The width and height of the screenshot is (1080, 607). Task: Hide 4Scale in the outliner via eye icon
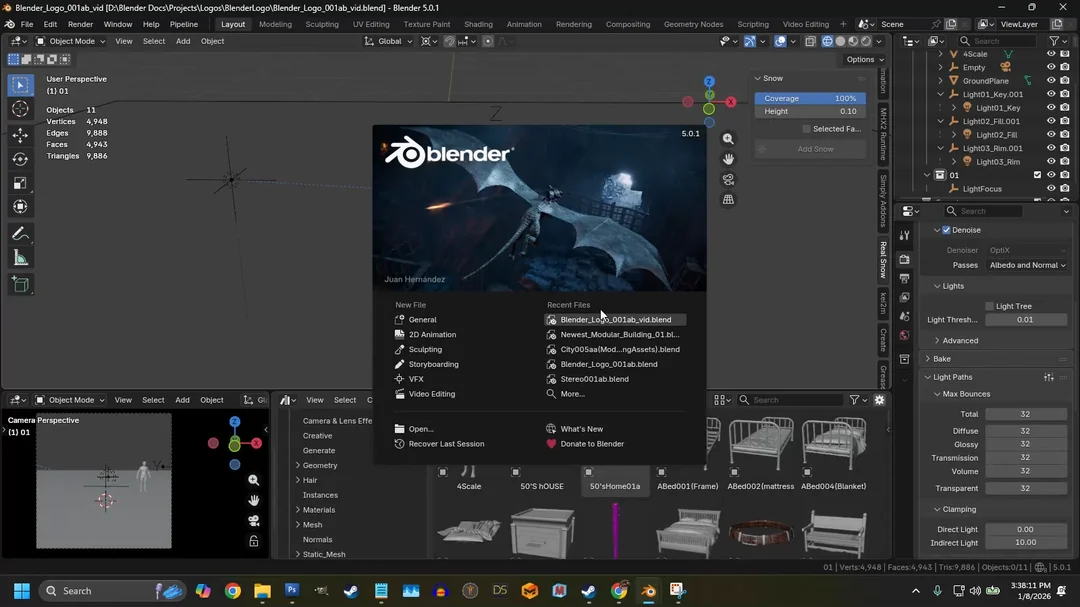tap(1051, 54)
